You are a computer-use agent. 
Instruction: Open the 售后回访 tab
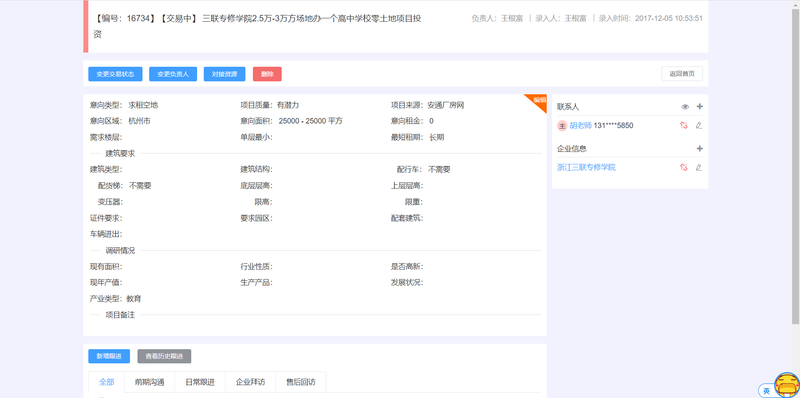point(301,382)
